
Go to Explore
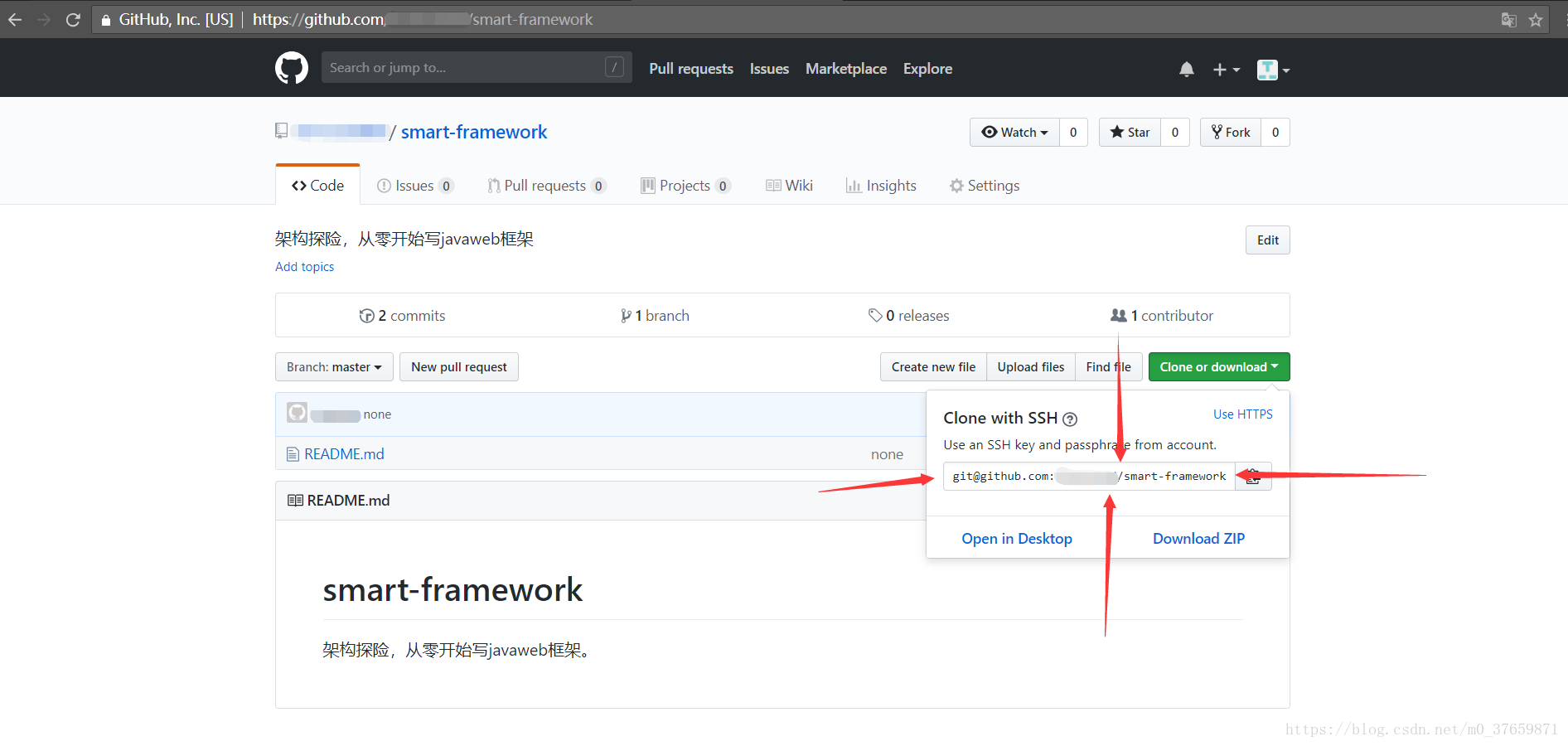pos(927,69)
